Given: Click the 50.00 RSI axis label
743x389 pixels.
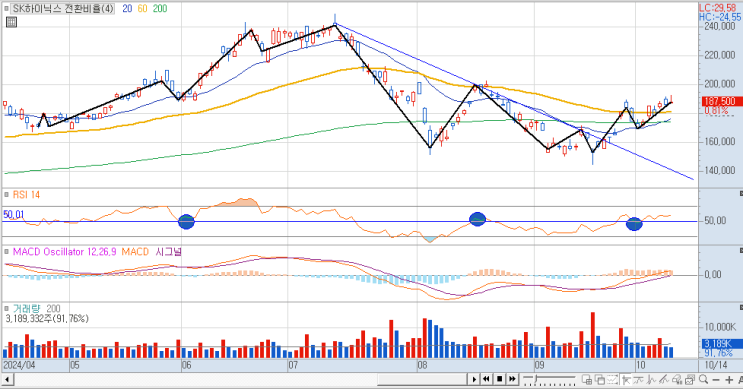Looking at the screenshot, I should point(715,221).
